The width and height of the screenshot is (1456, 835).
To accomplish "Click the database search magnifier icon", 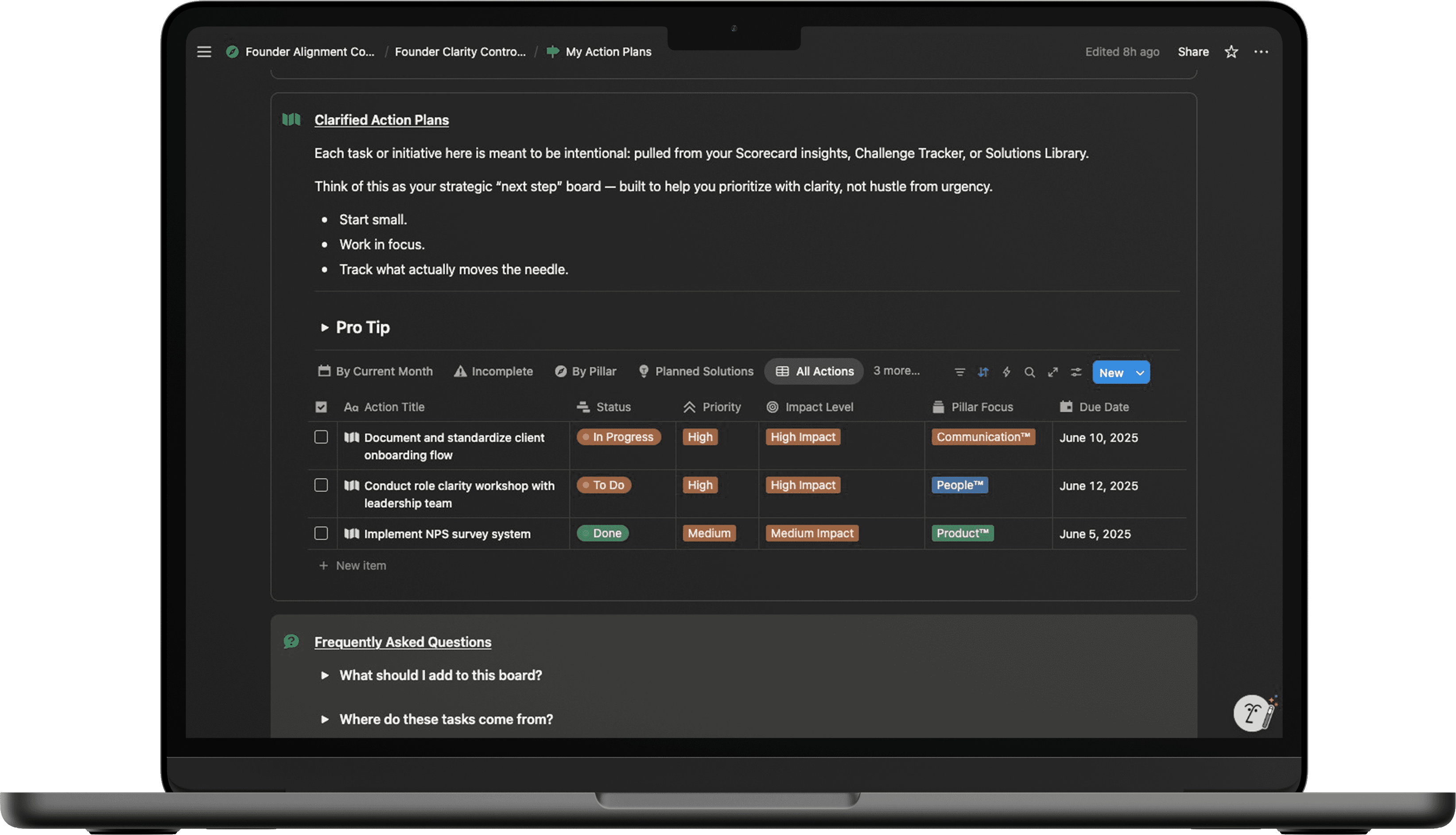I will (x=1030, y=372).
